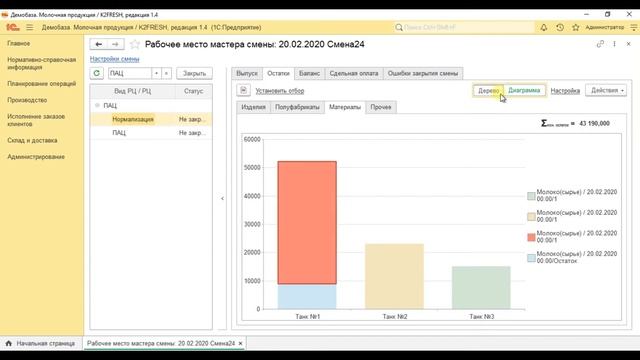640x360 pixels.
Task: Switch to the Изделия sub-tab
Action: [253, 107]
